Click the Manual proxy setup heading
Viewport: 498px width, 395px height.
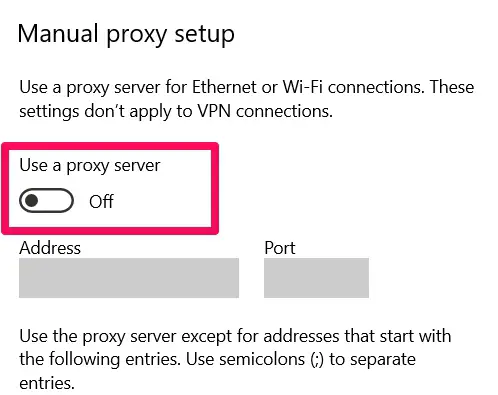[126, 34]
